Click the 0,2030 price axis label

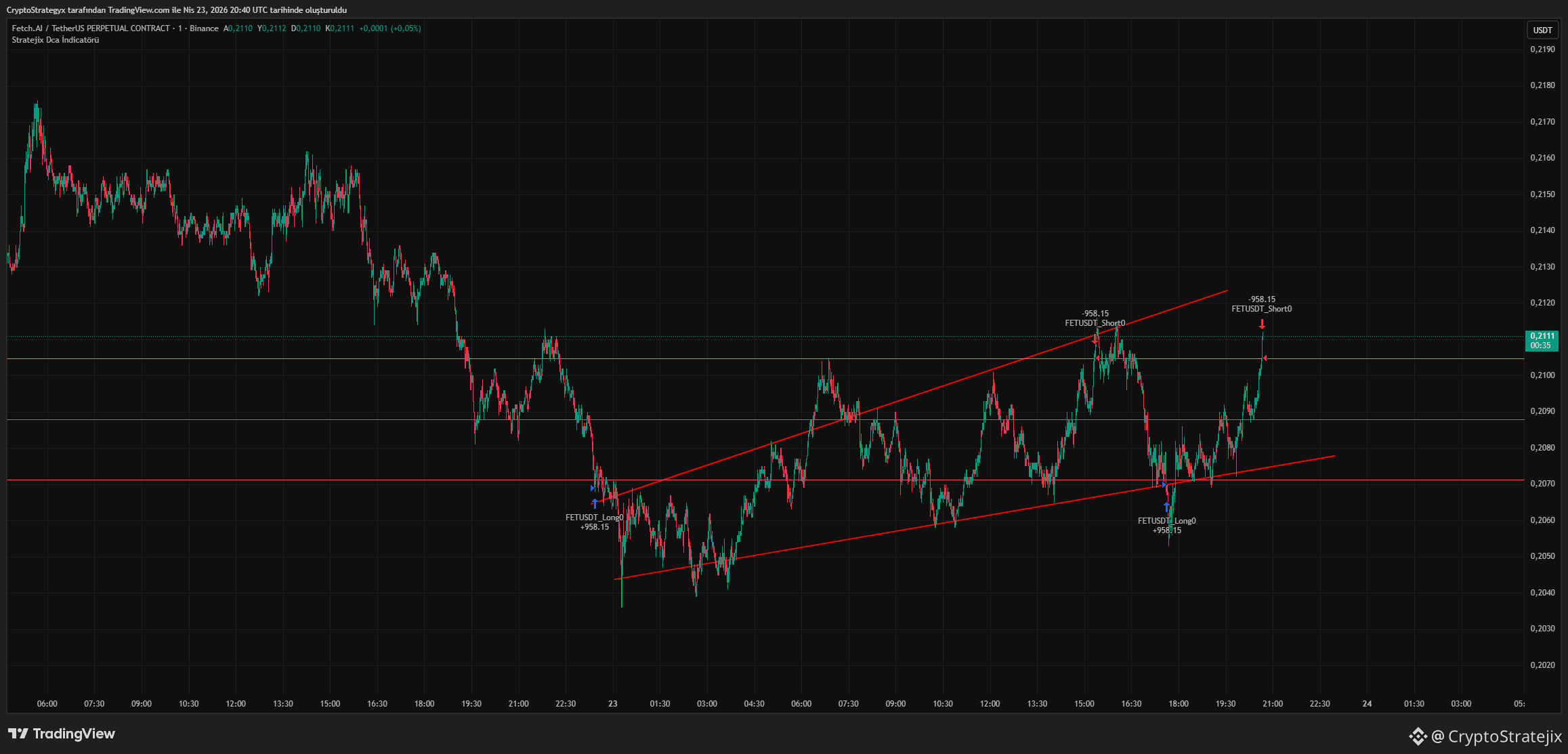(1542, 629)
